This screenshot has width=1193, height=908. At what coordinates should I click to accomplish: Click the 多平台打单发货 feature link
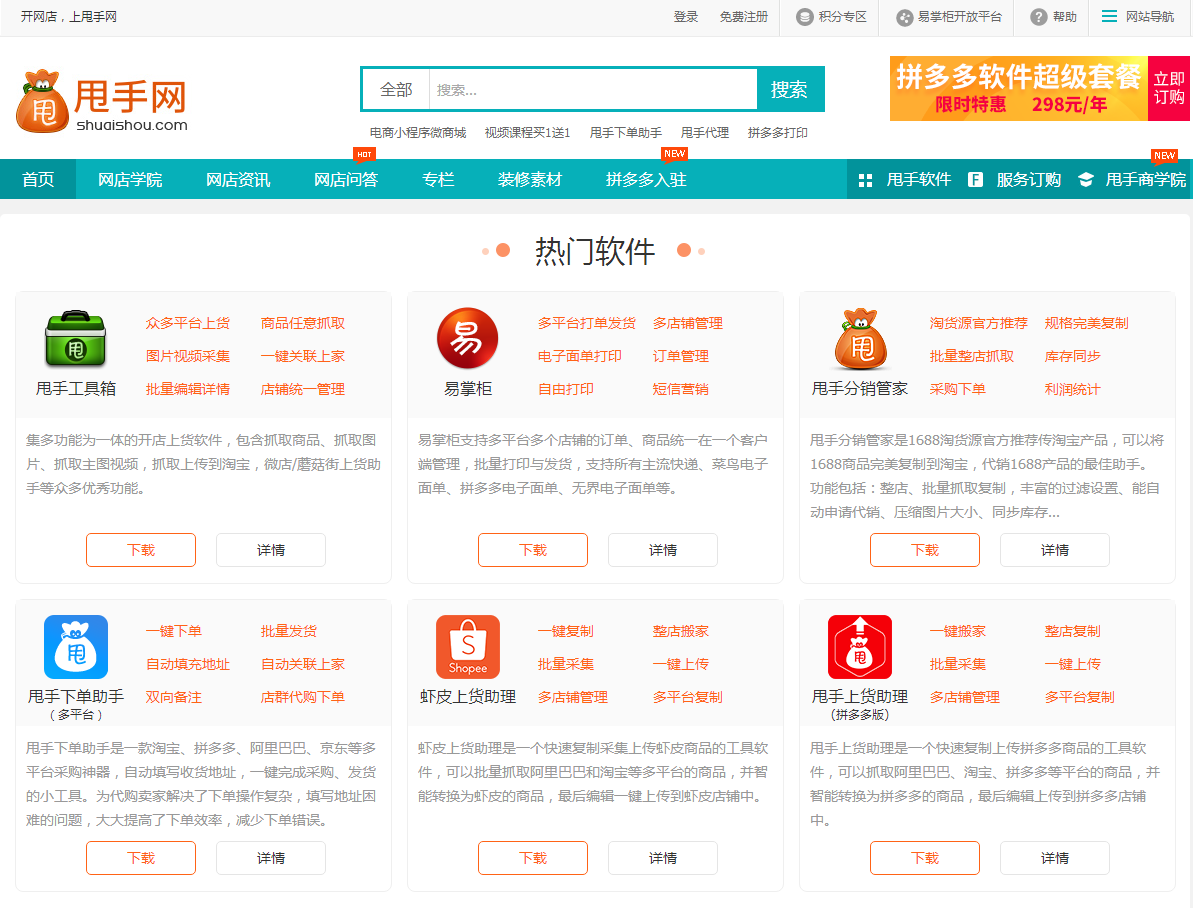(587, 323)
